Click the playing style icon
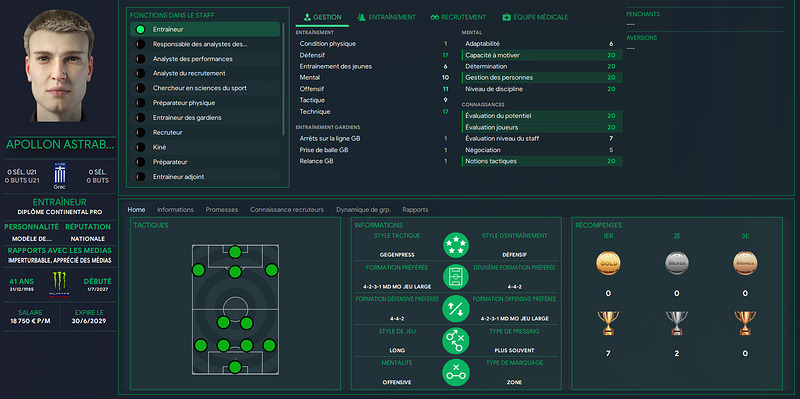Image resolution: width=800 pixels, height=399 pixels. pyautogui.click(x=456, y=341)
